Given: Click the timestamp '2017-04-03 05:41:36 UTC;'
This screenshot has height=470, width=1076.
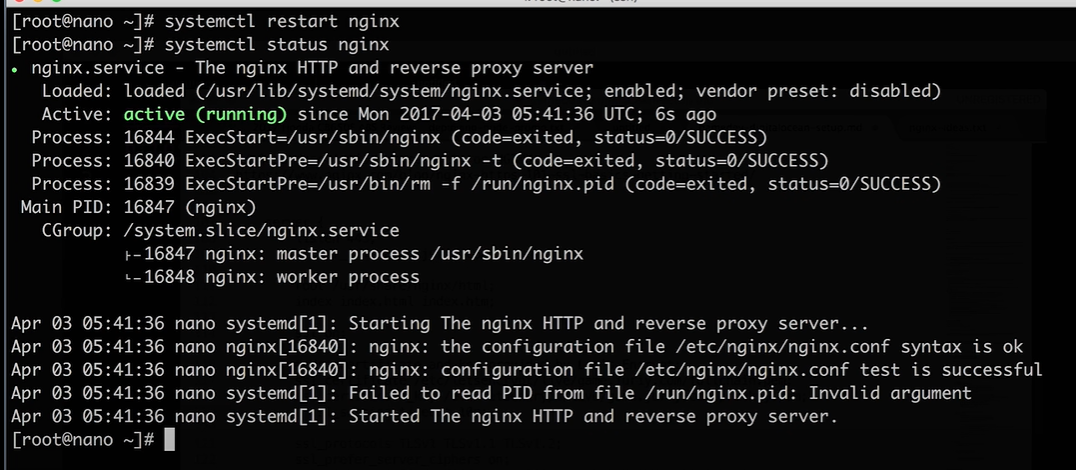Looking at the screenshot, I should (x=519, y=115).
